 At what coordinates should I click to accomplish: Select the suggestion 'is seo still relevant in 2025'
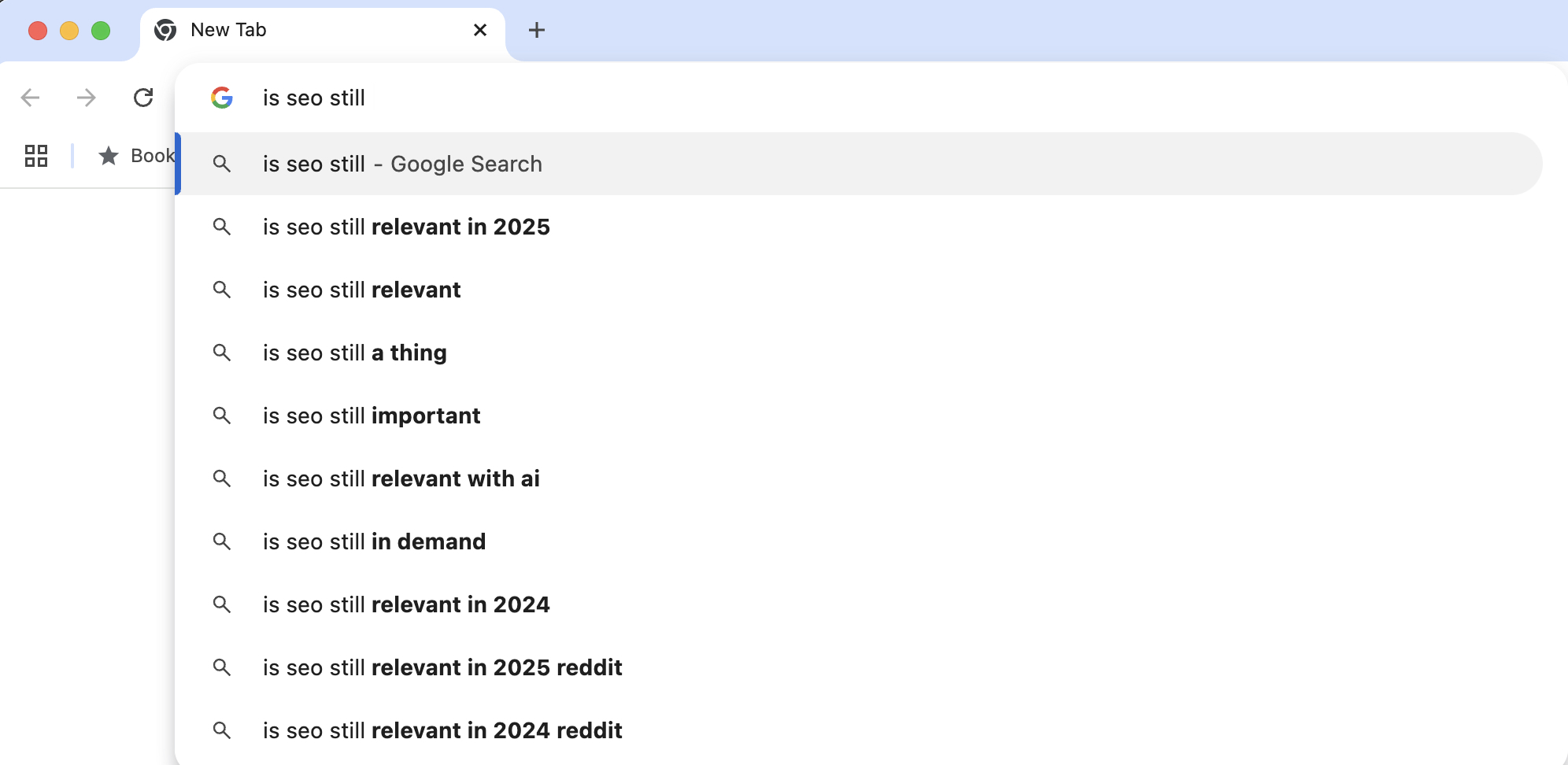(406, 227)
